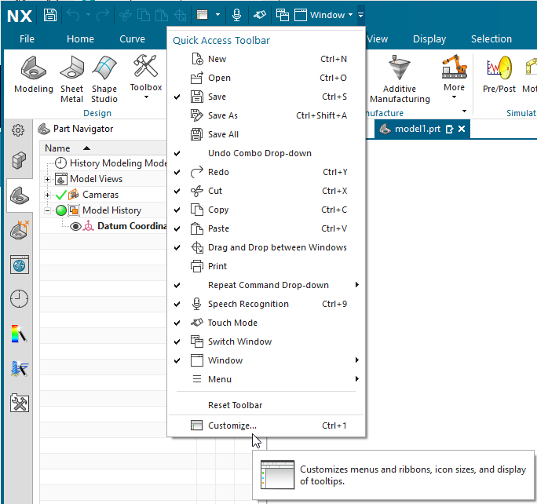Choose Print from the toolbar menu
This screenshot has height=504, width=538.
point(266,266)
